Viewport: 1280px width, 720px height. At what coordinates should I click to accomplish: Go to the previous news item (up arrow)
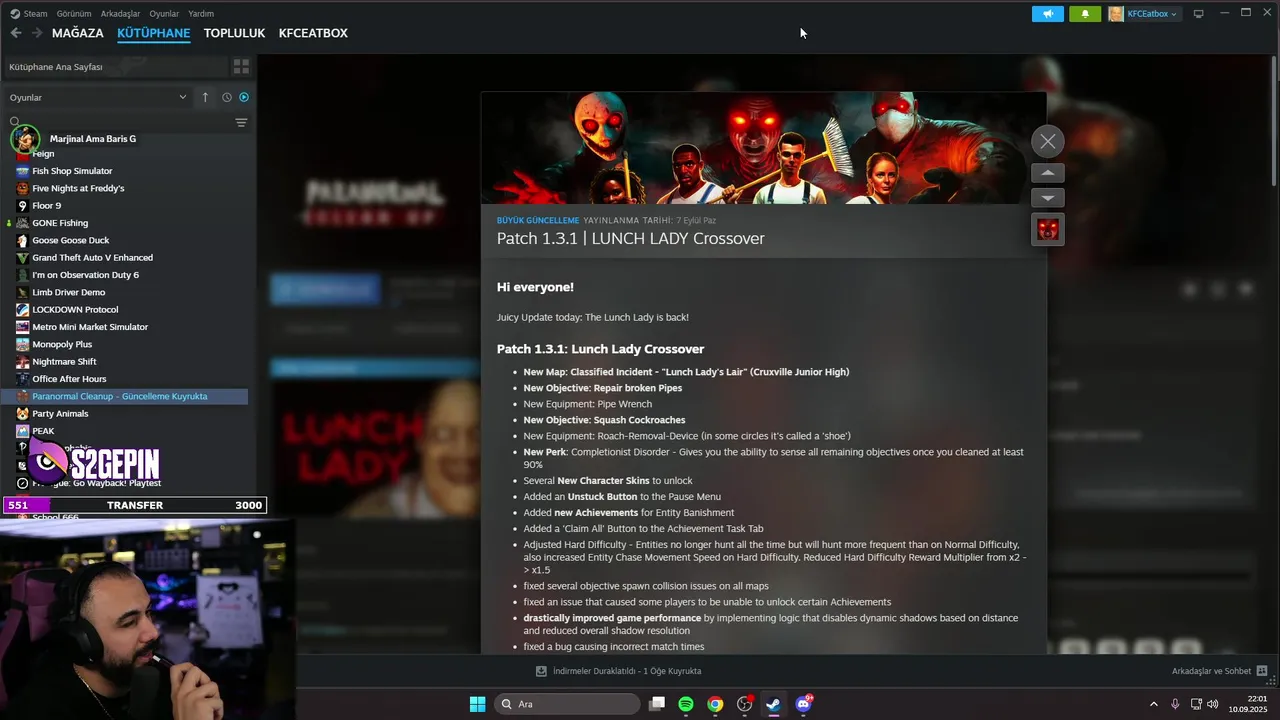1047,173
